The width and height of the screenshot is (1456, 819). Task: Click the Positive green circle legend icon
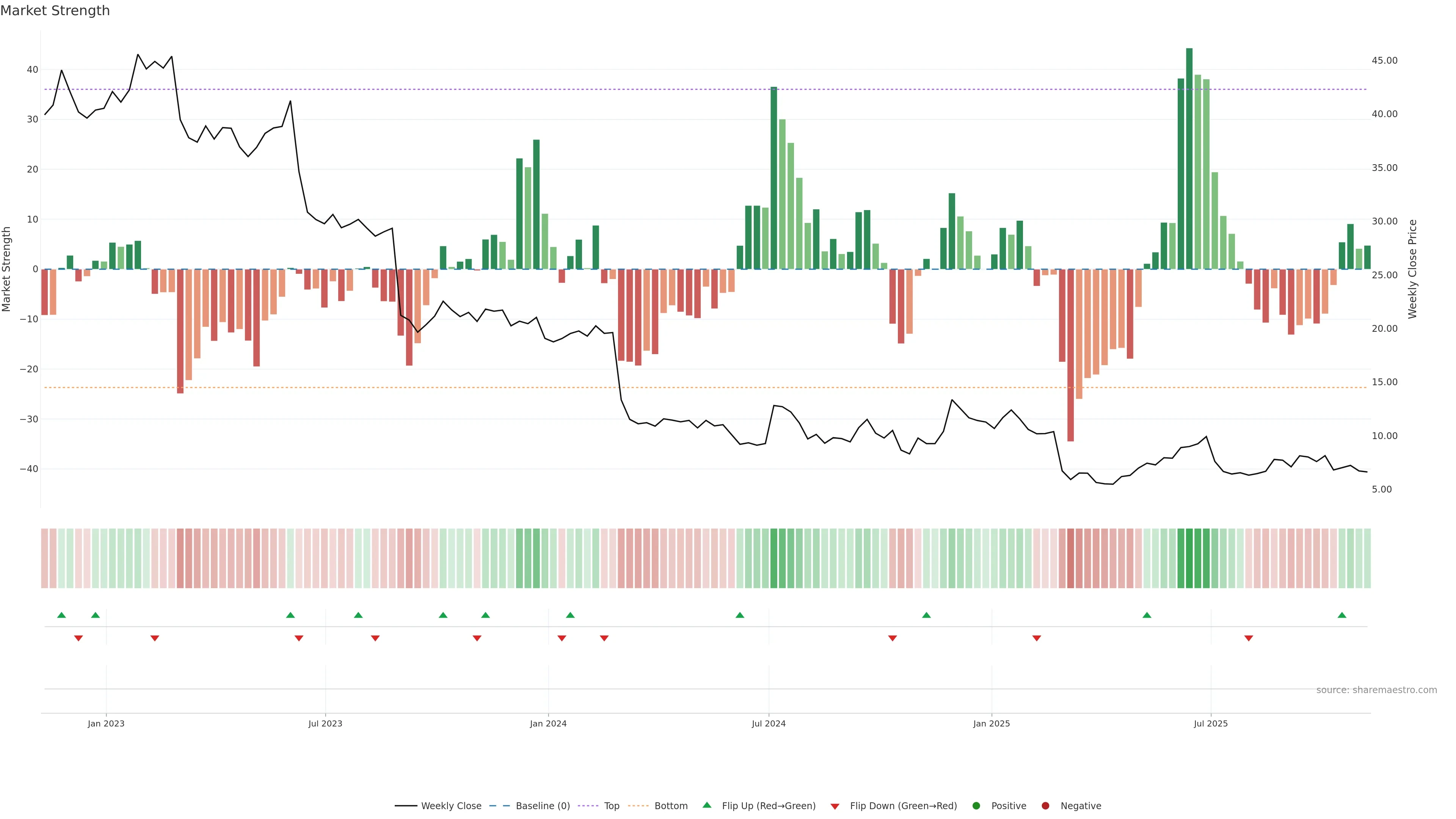976,806
